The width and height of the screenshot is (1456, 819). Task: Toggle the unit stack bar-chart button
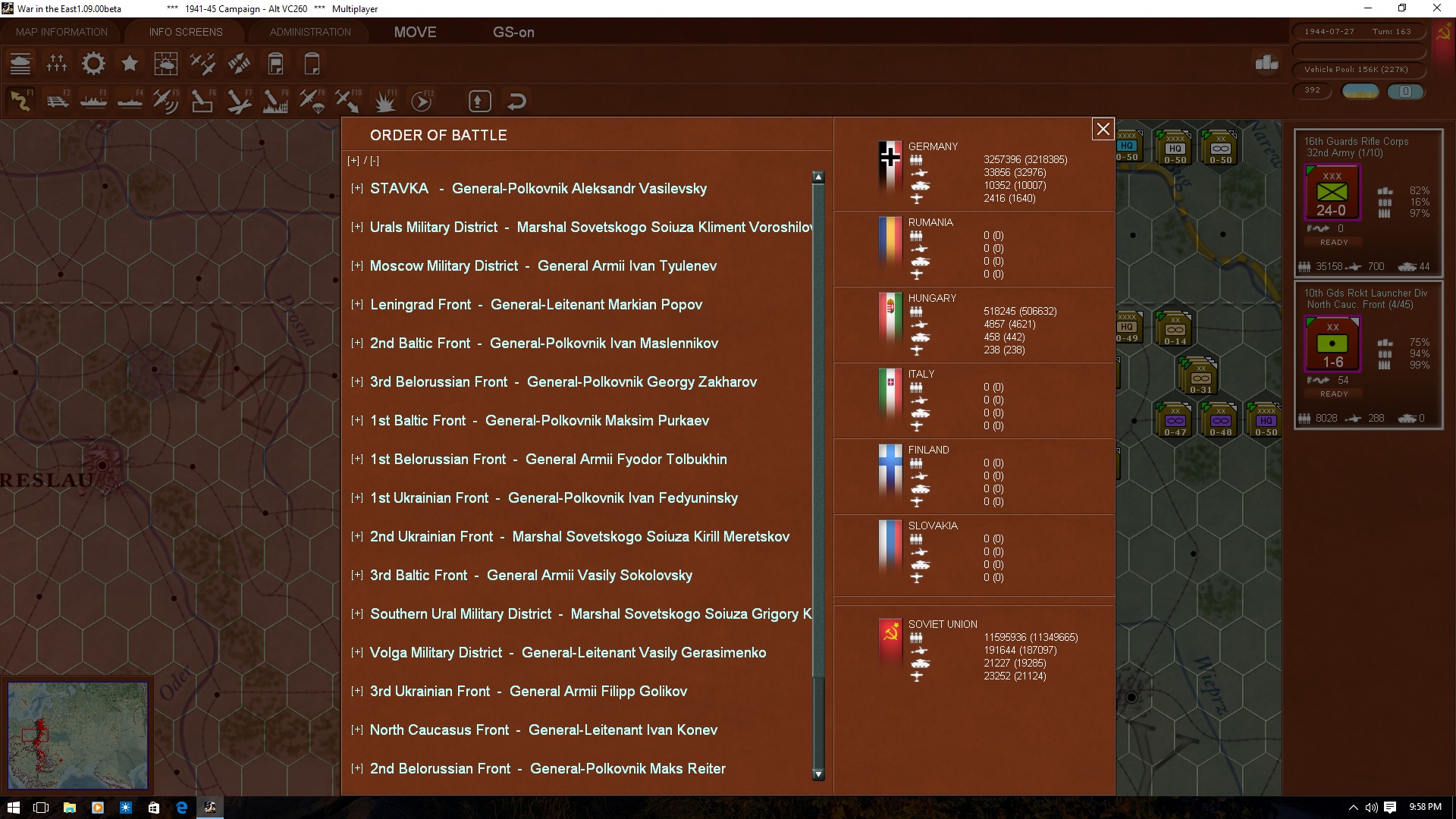pos(1266,63)
